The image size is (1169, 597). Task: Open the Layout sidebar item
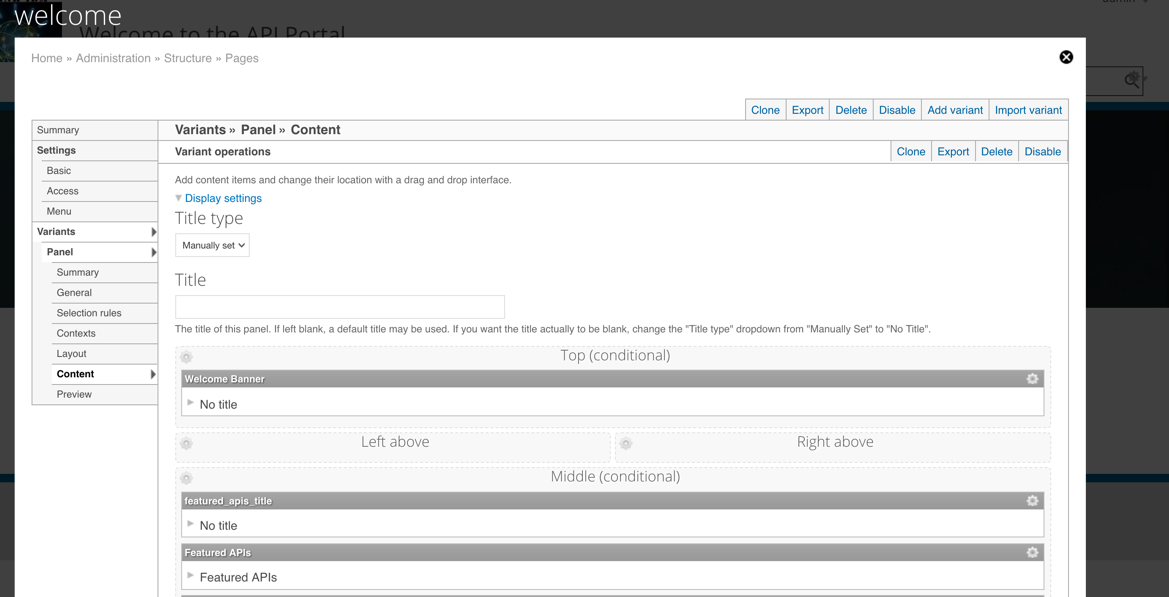tap(104, 353)
